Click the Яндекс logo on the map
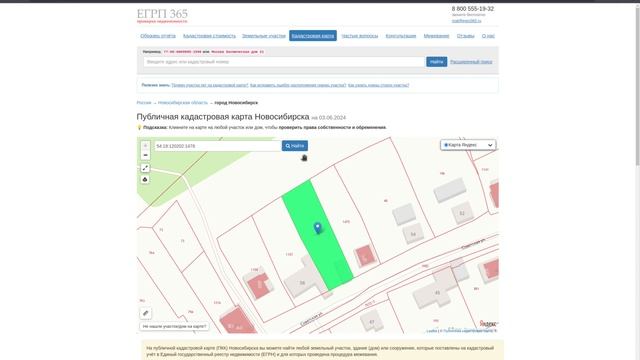The height and width of the screenshot is (360, 640). [488, 324]
